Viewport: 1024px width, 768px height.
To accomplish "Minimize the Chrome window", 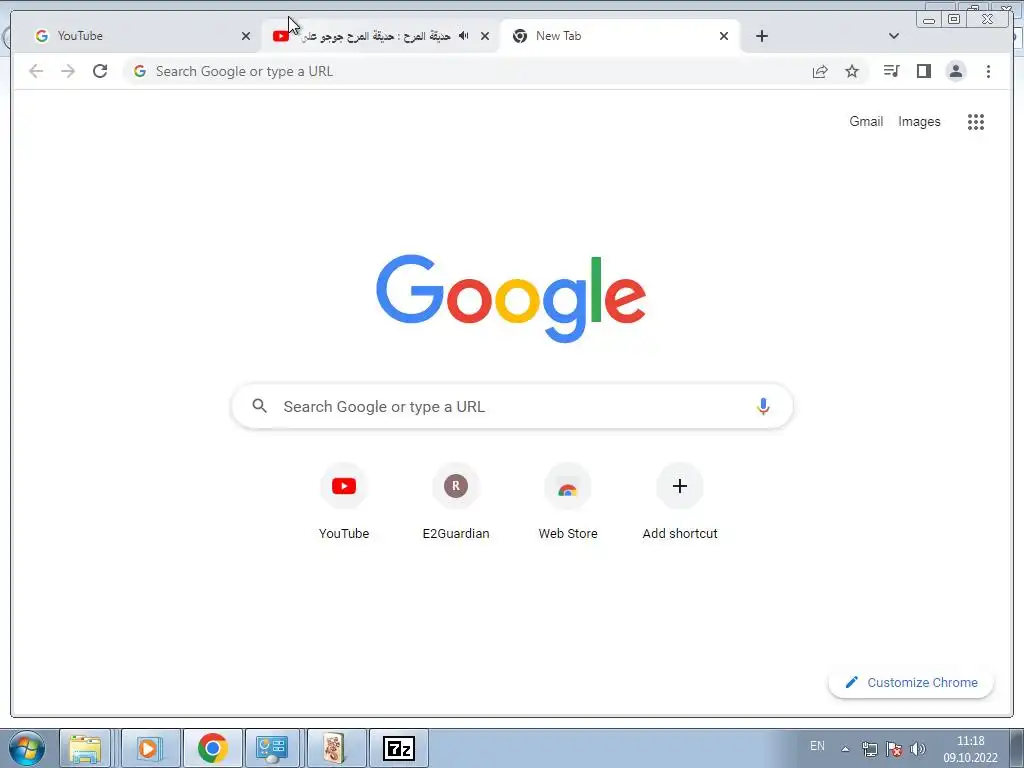I will [929, 20].
